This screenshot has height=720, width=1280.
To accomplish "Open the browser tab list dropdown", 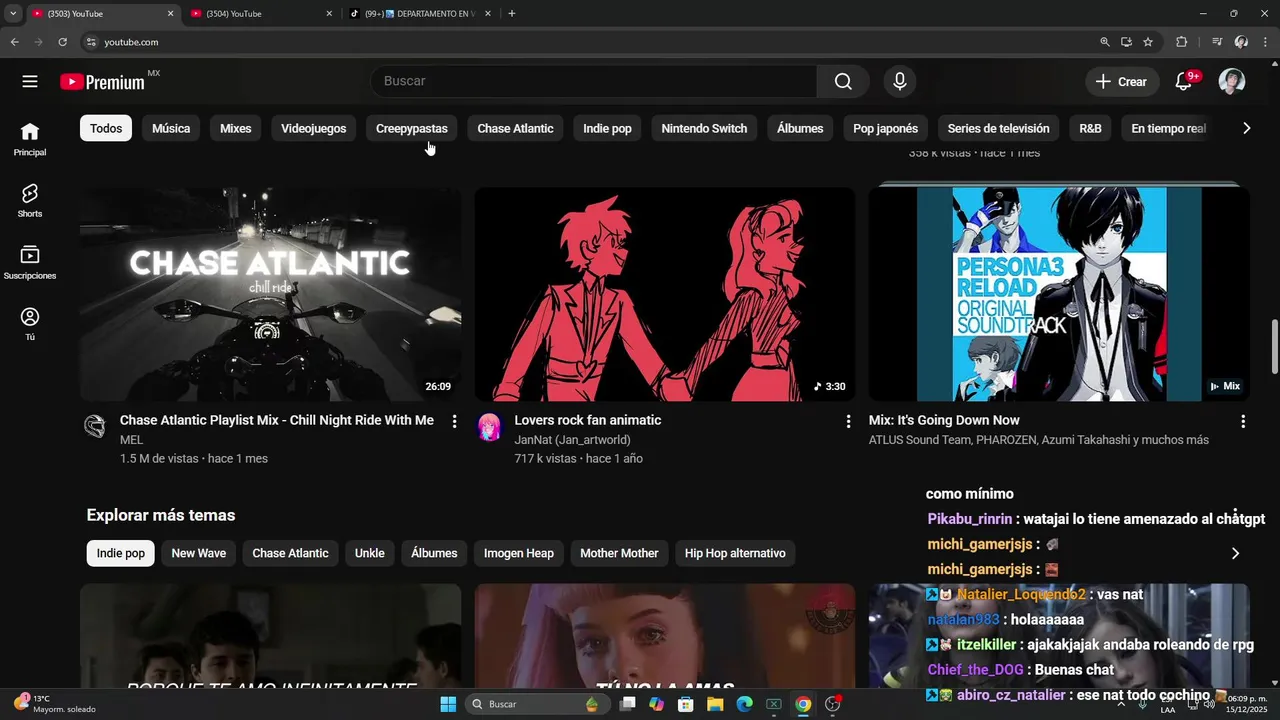I will click(x=13, y=14).
